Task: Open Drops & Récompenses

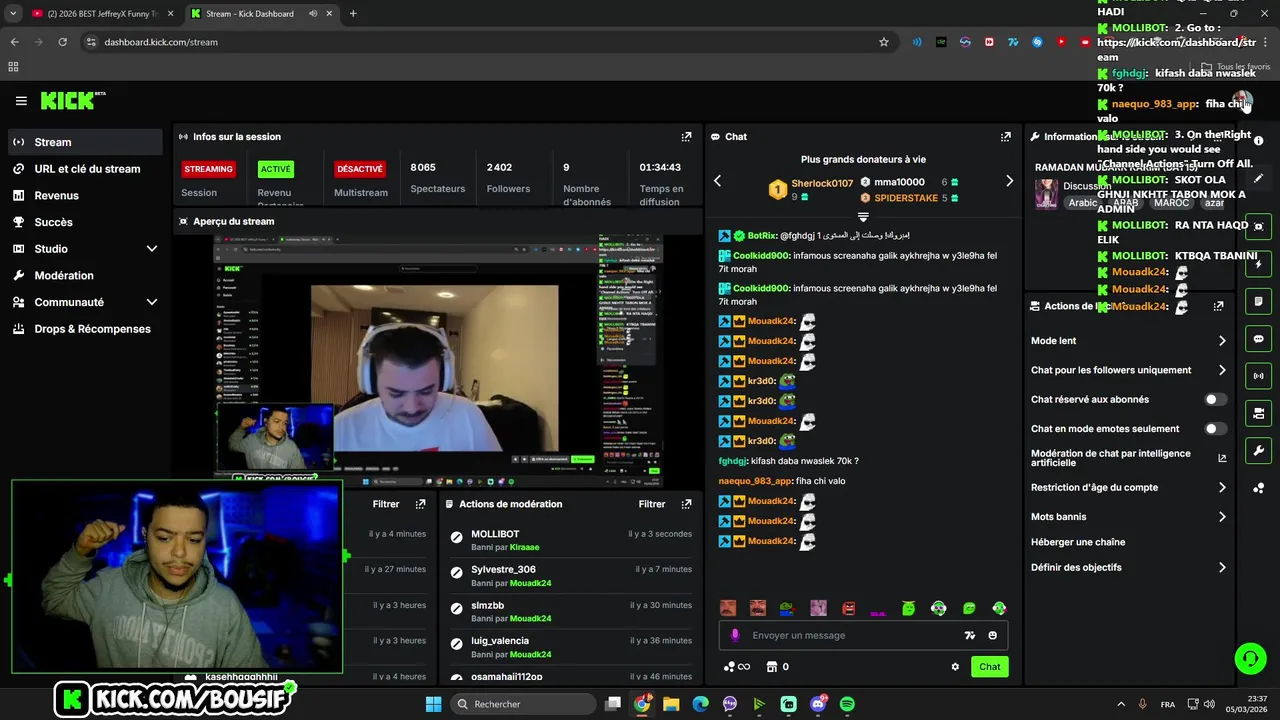Action: coord(85,329)
